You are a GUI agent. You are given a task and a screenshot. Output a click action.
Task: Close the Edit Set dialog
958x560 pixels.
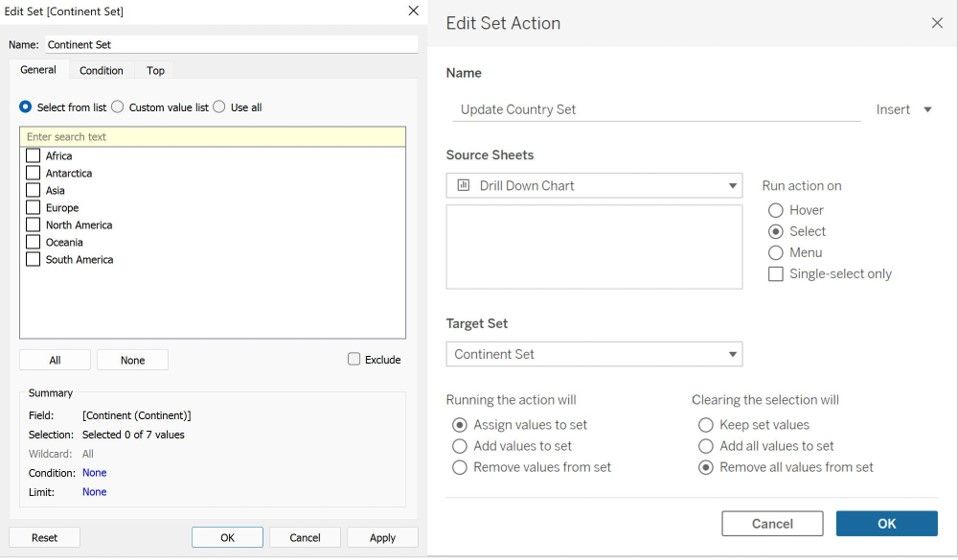click(413, 11)
